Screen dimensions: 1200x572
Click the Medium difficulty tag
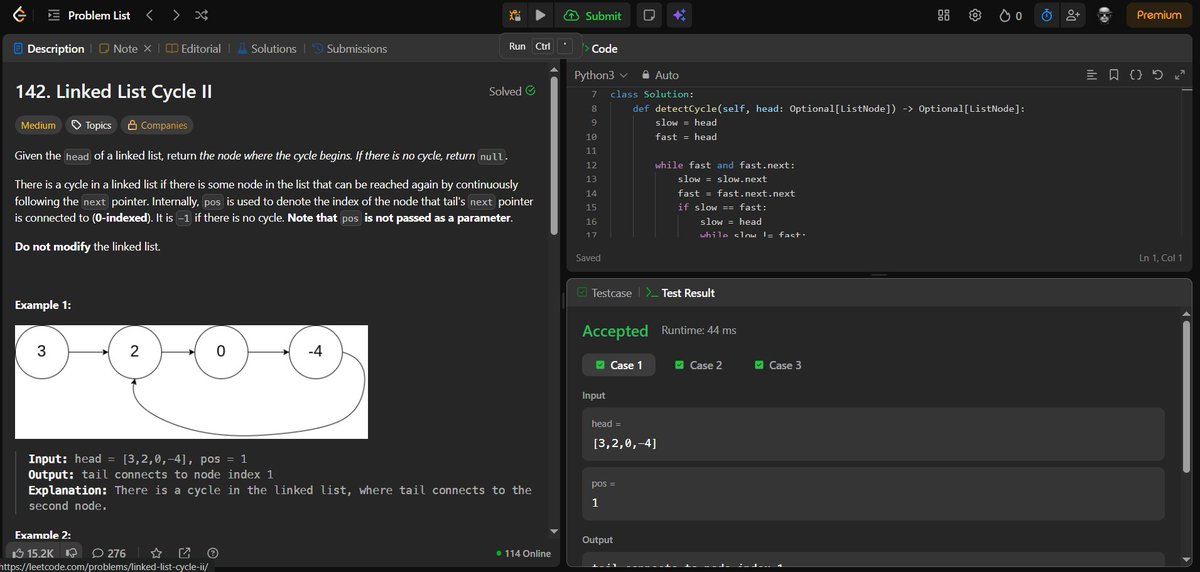(38, 125)
